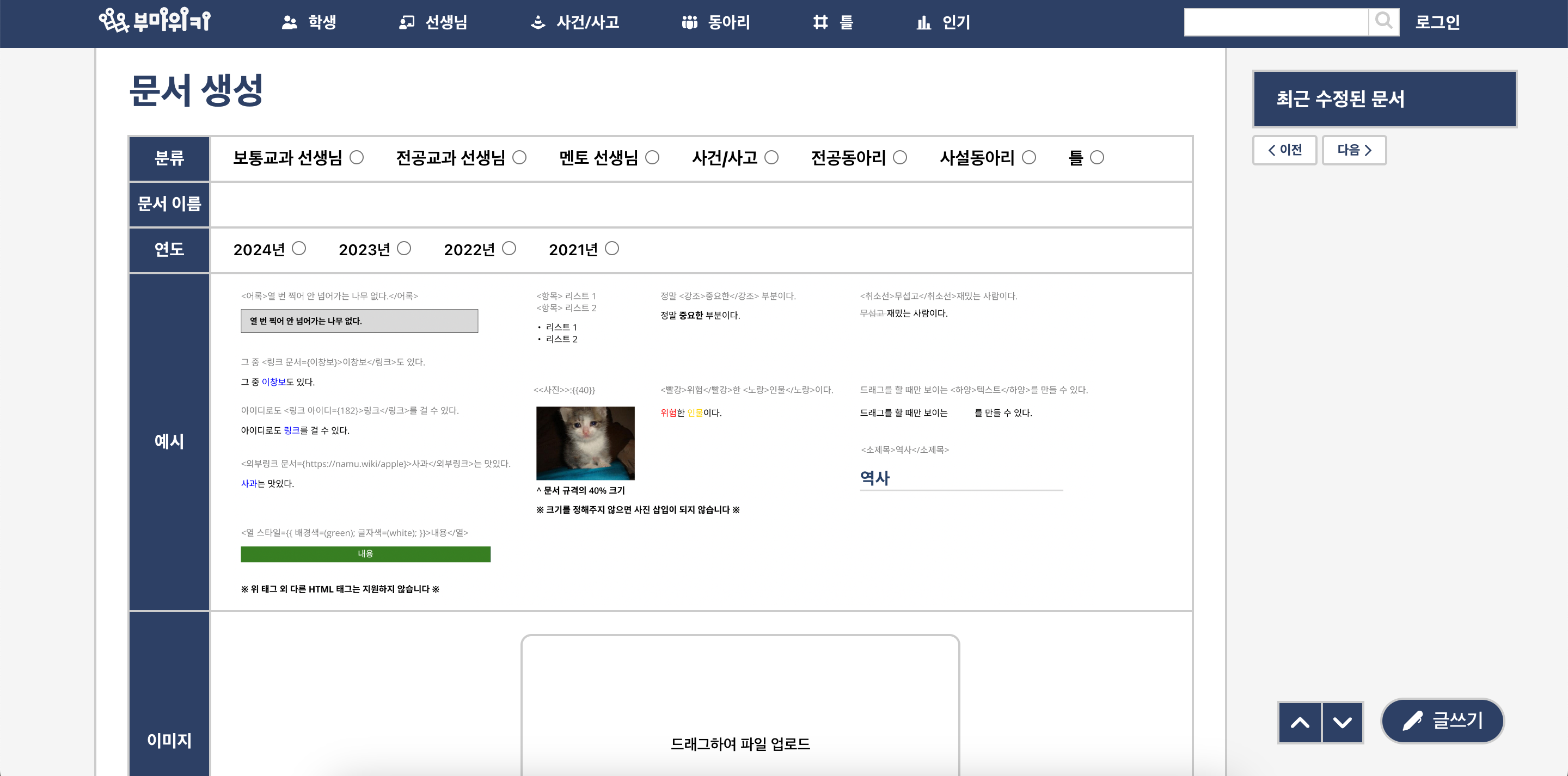This screenshot has width=1568, height=776.
Task: Click the scroll-down arrow button
Action: pyautogui.click(x=1342, y=723)
